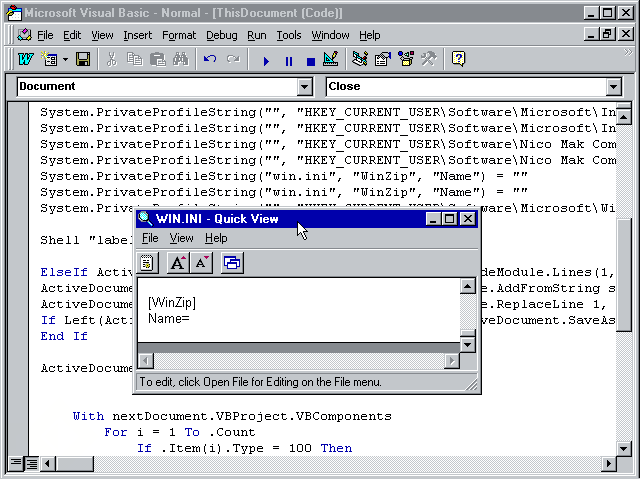Viewport: 640px width, 480px height.
Task: Click the Quick View magnifier title icon
Action: click(x=145, y=218)
